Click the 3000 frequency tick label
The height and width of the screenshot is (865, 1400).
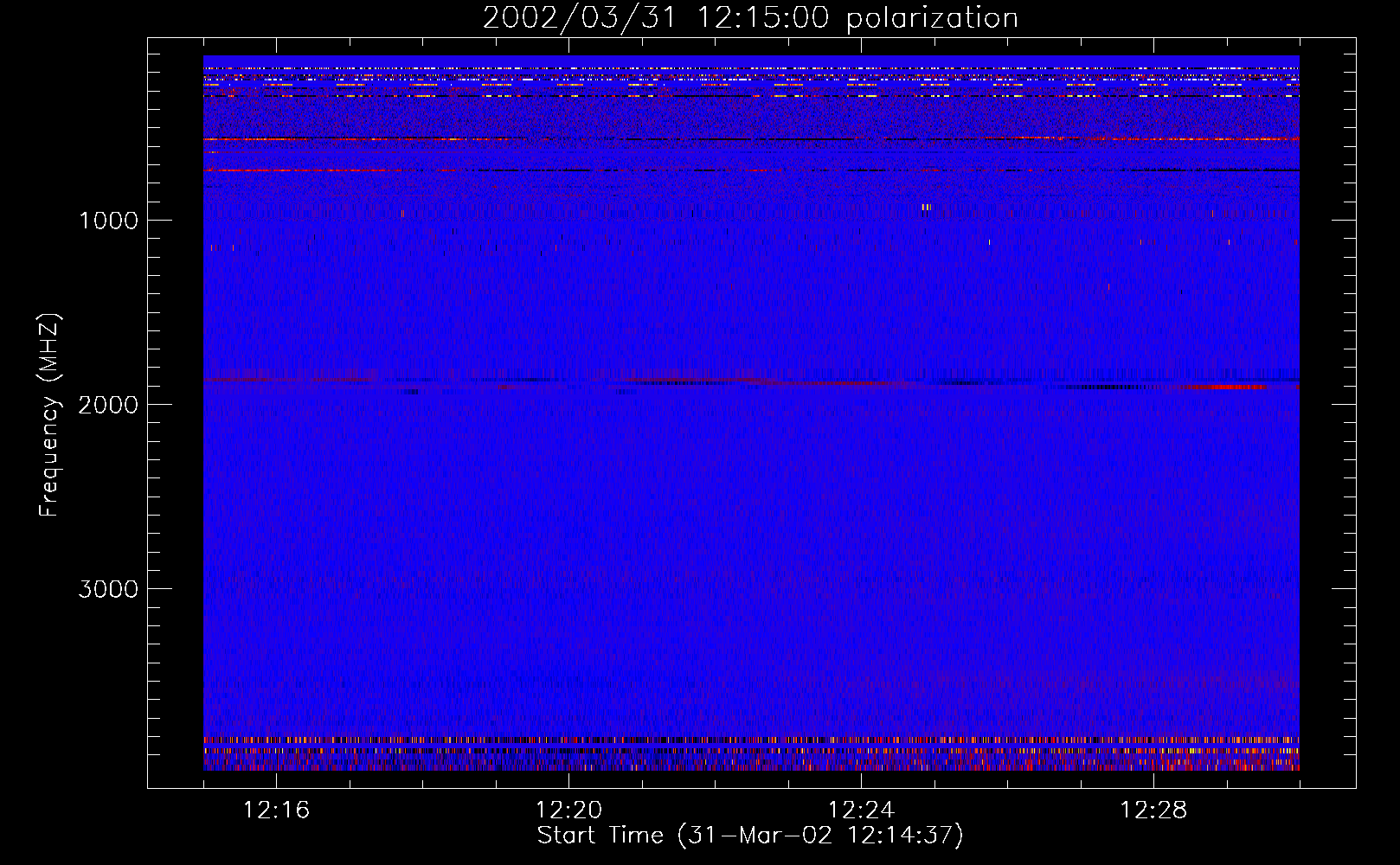tap(109, 589)
